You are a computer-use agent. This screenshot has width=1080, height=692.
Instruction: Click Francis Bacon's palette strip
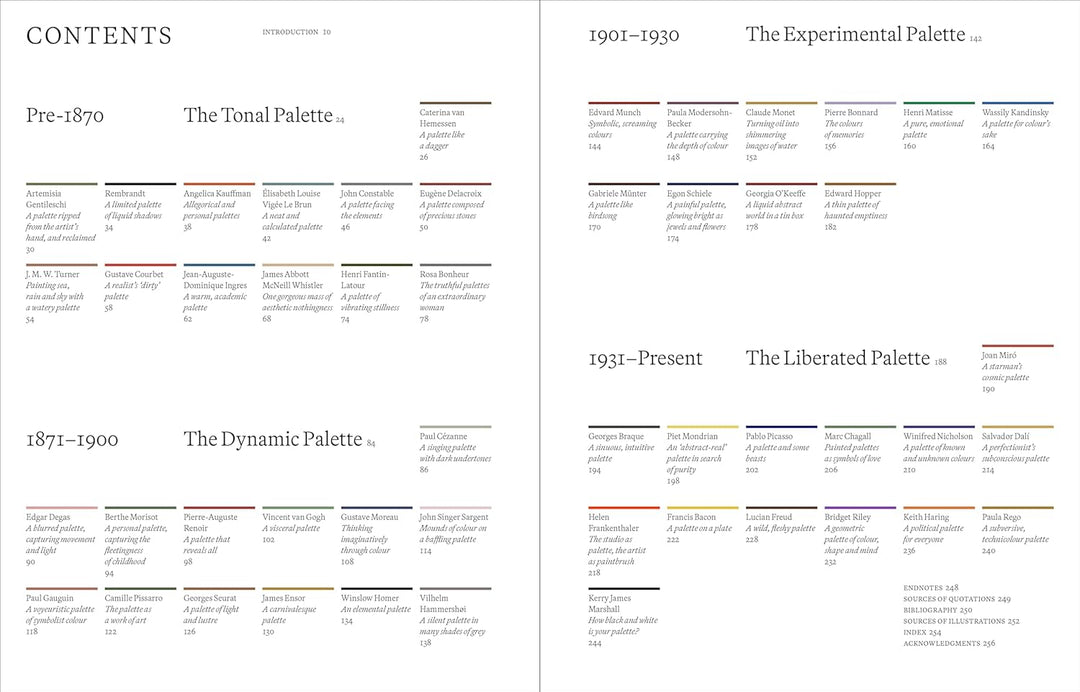[700, 509]
